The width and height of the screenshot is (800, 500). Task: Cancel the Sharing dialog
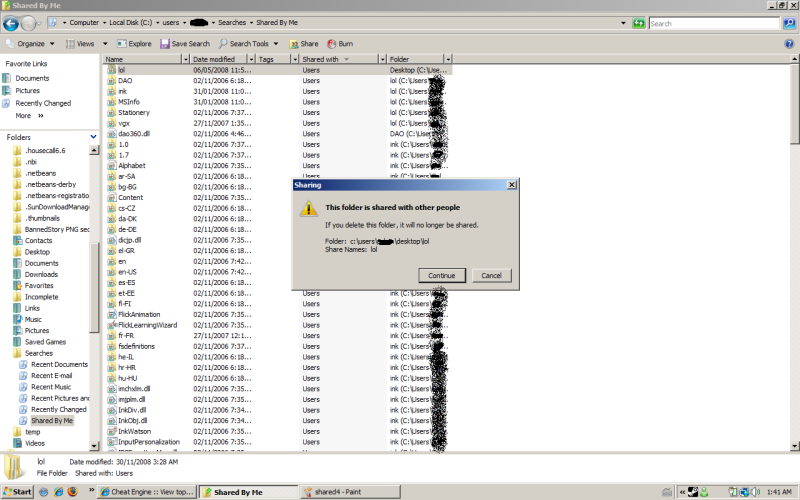click(x=491, y=275)
